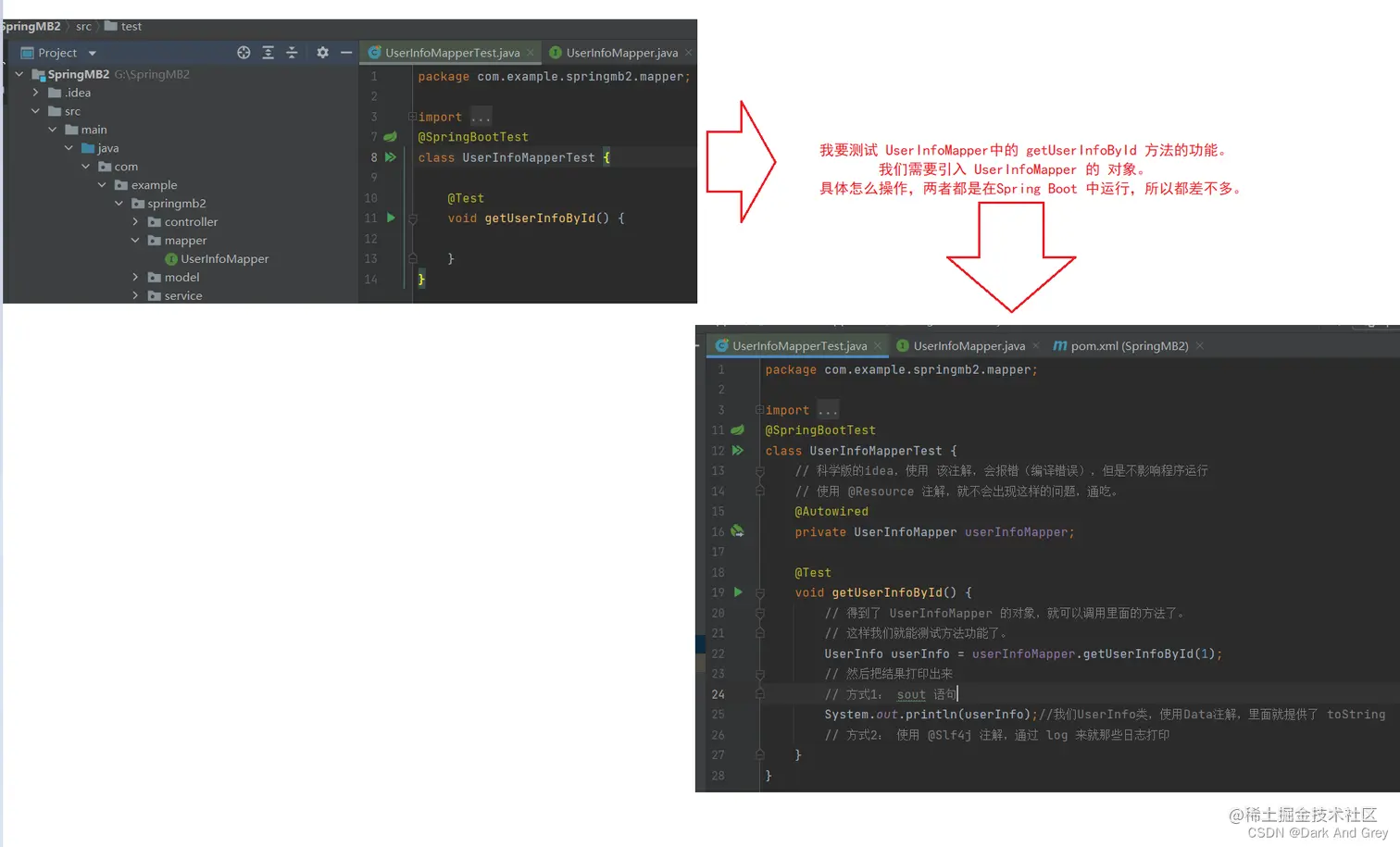Collapse the springmb2 package node
Viewport: 1400px width, 847px height.
[x=119, y=204]
